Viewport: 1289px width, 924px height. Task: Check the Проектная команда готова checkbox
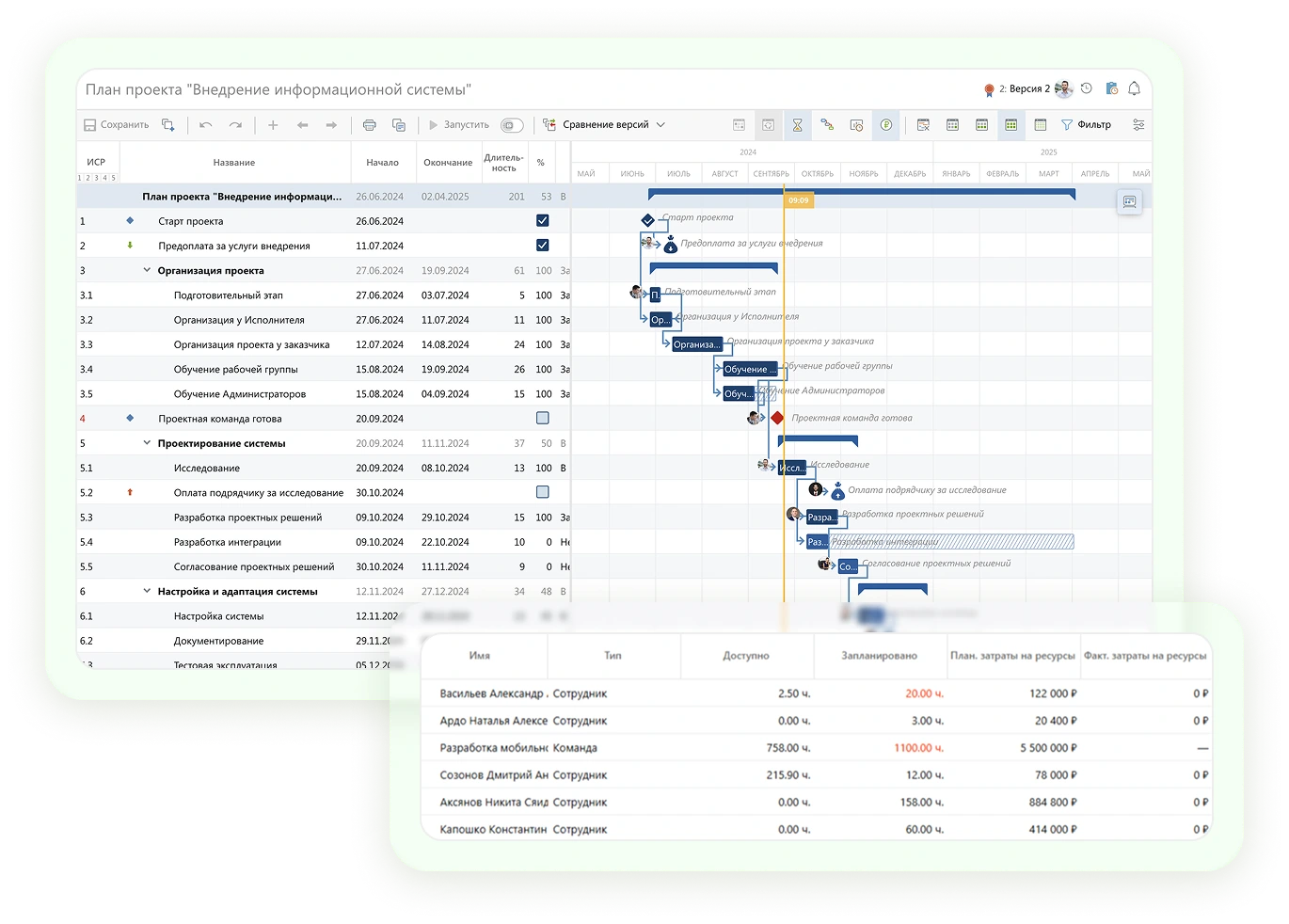tap(542, 419)
